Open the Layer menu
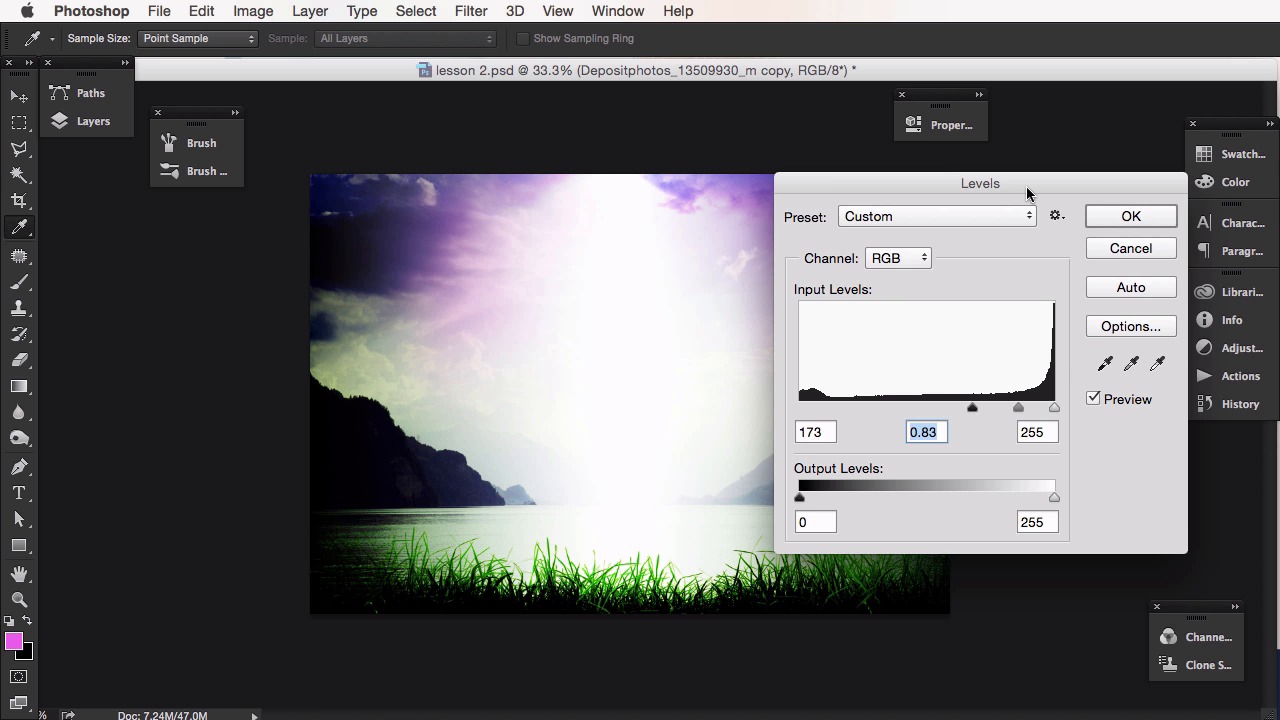Image resolution: width=1280 pixels, height=720 pixels. 310,11
